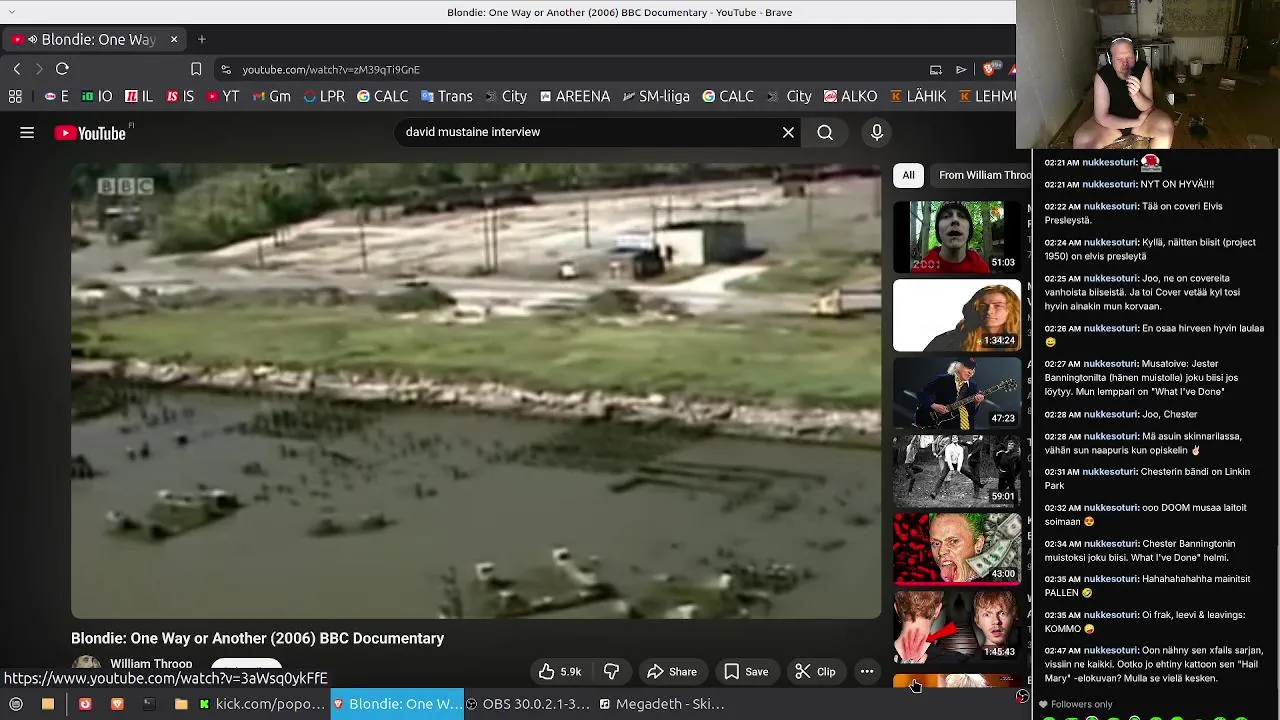This screenshot has height=720, width=1280.
Task: Open the IO bookmark
Action: pyautogui.click(x=97, y=96)
